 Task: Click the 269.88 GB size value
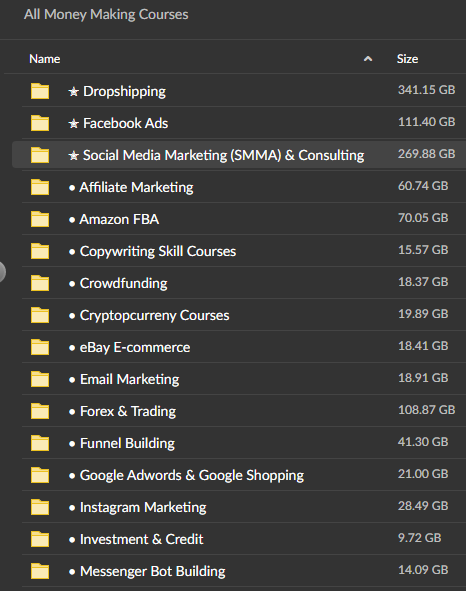tap(426, 154)
